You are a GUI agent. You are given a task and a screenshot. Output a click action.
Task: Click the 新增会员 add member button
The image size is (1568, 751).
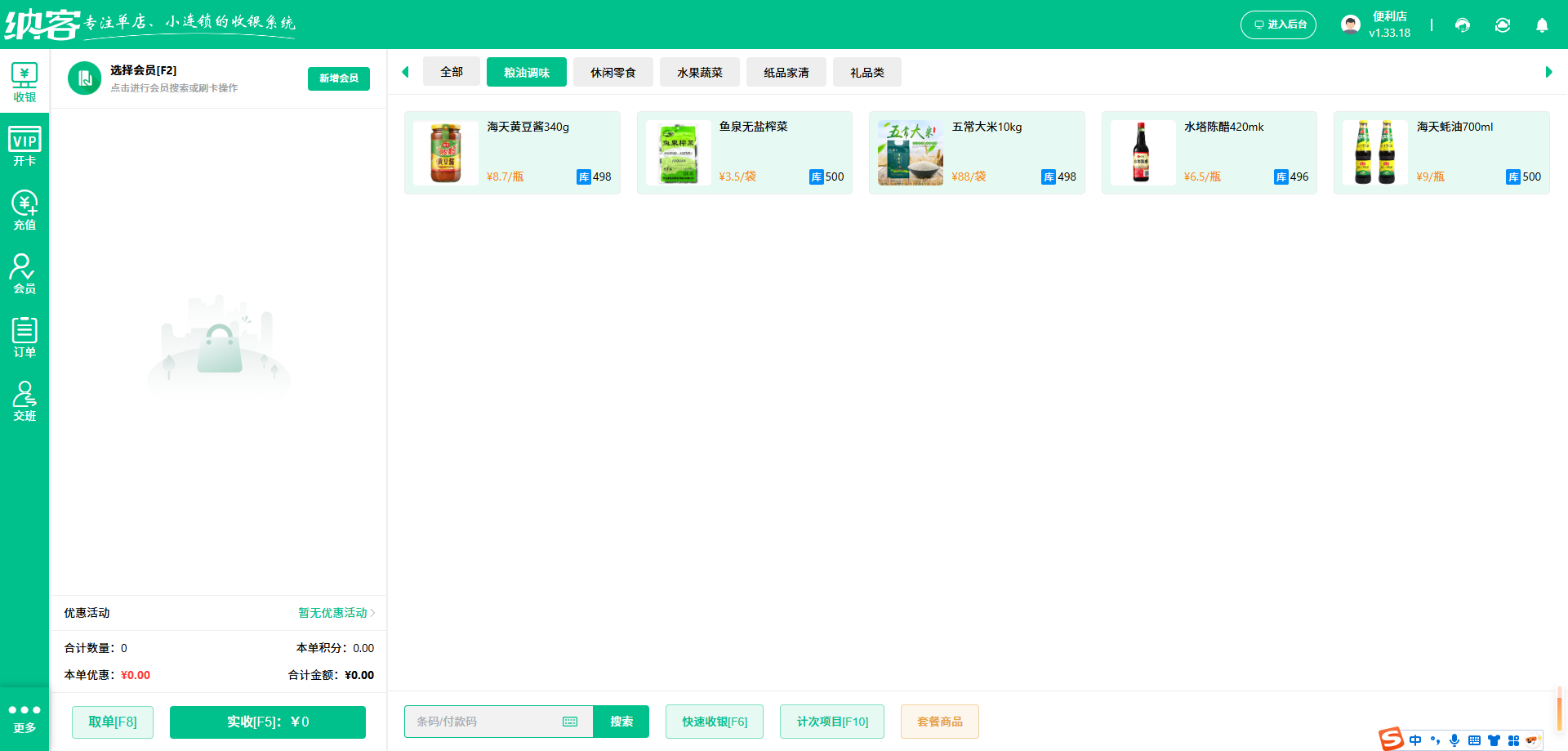(x=338, y=78)
